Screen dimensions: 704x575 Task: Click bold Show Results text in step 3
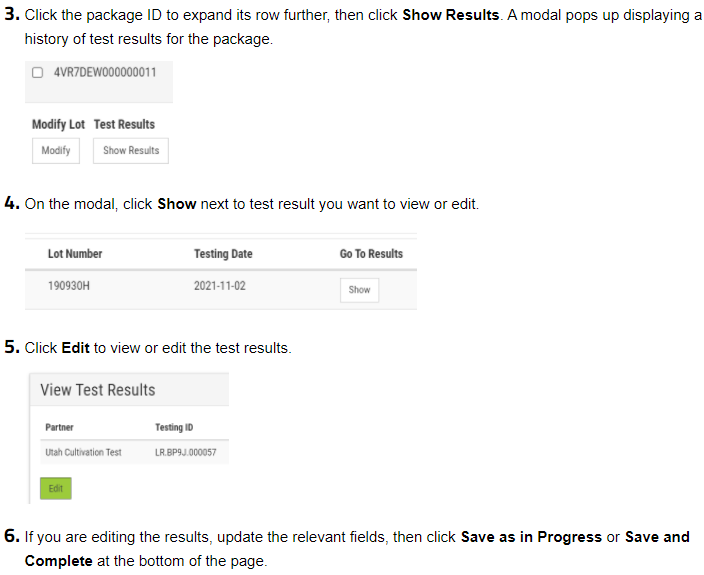(x=451, y=15)
